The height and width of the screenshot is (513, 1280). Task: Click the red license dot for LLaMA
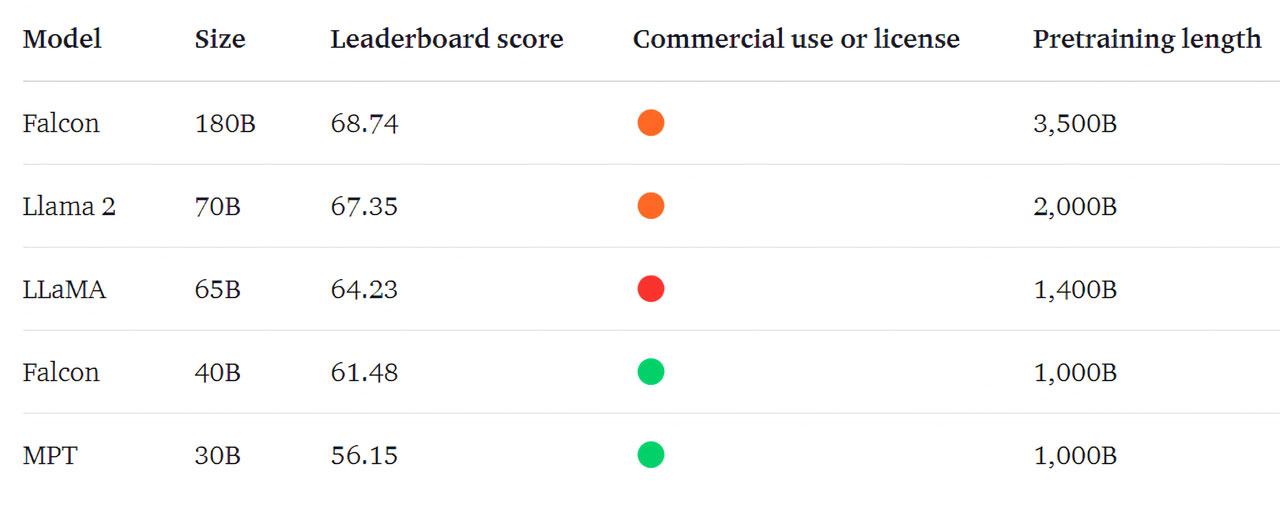tap(651, 289)
